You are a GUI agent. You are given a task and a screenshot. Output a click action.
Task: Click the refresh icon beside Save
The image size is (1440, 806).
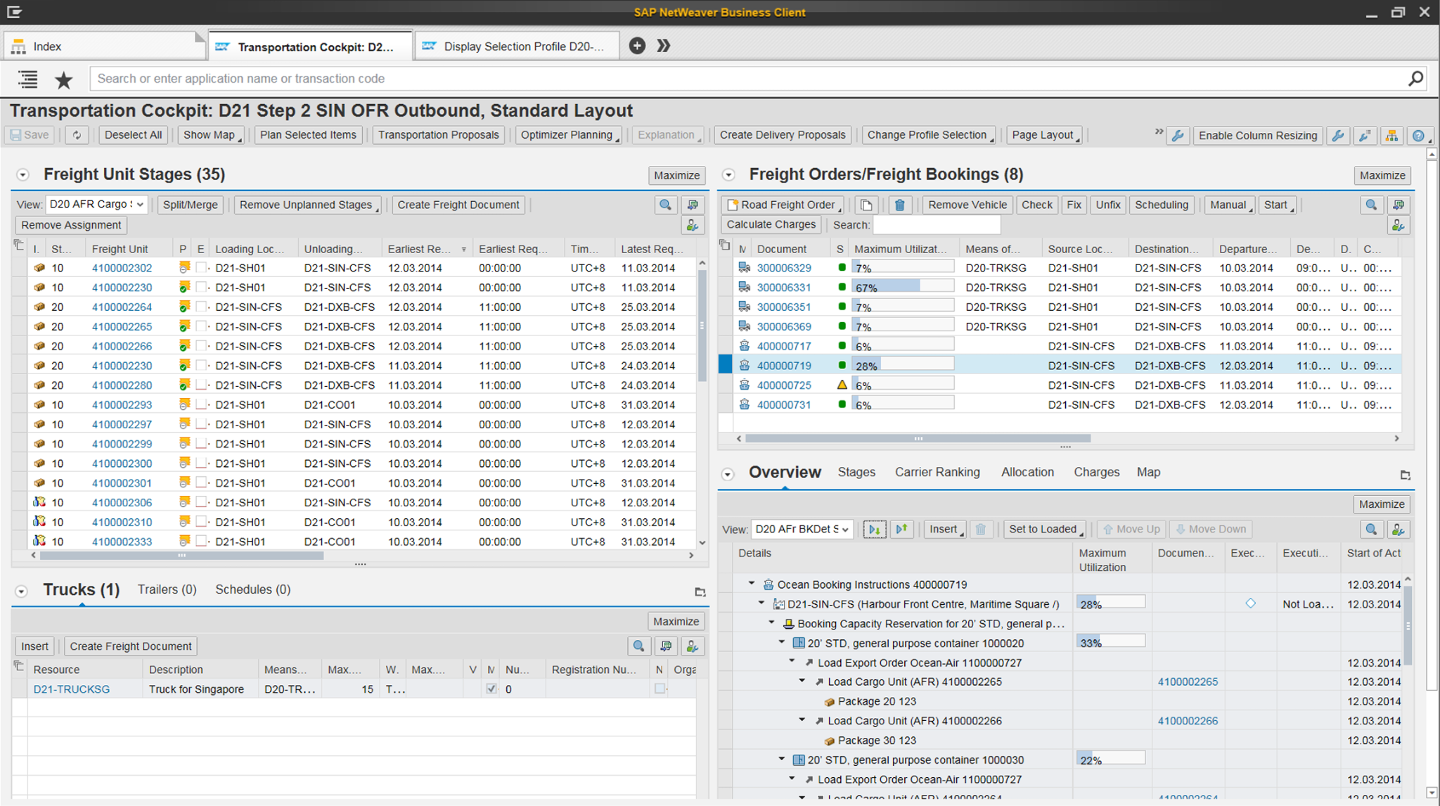pos(77,135)
